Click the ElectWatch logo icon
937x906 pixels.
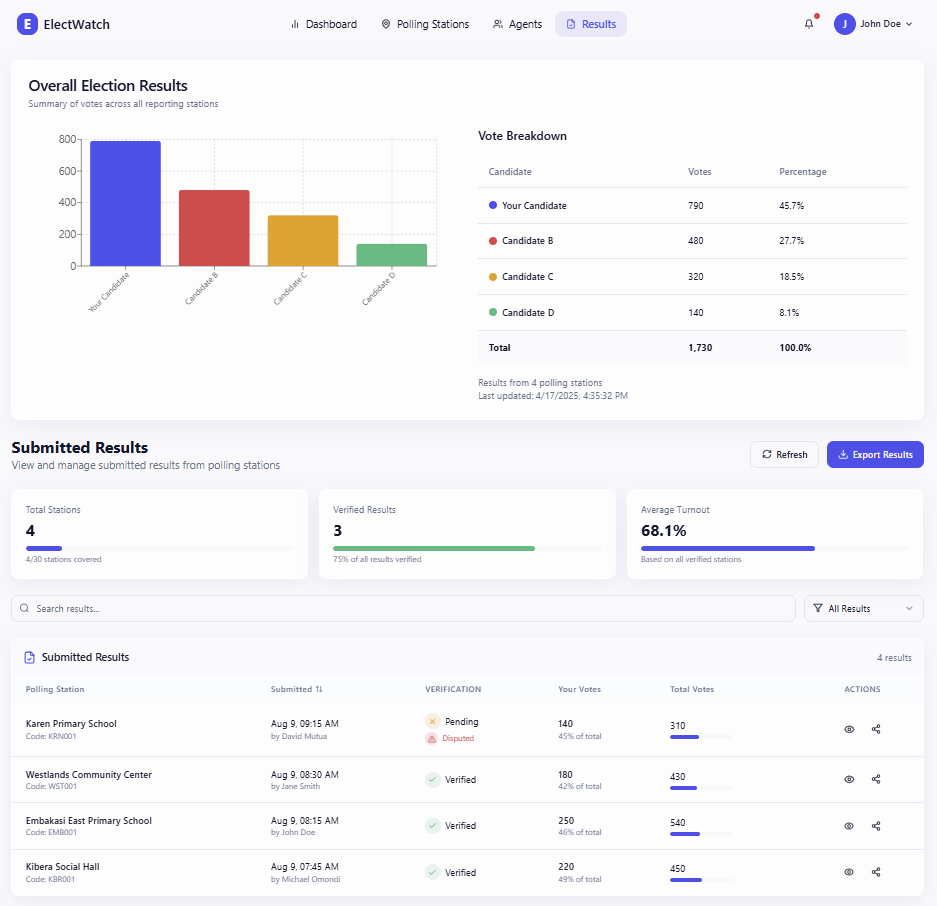(x=27, y=24)
